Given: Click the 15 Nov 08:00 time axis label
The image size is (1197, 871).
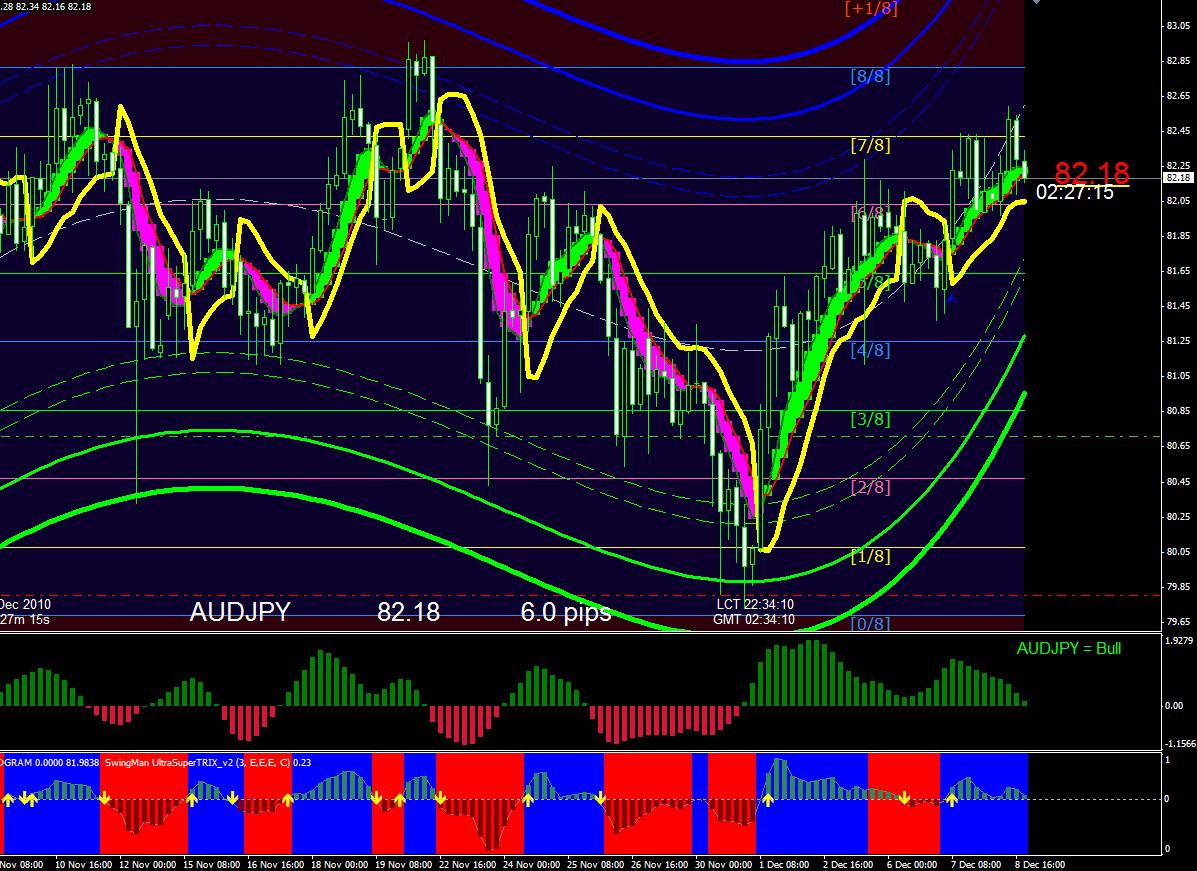Looking at the screenshot, I should [x=213, y=865].
